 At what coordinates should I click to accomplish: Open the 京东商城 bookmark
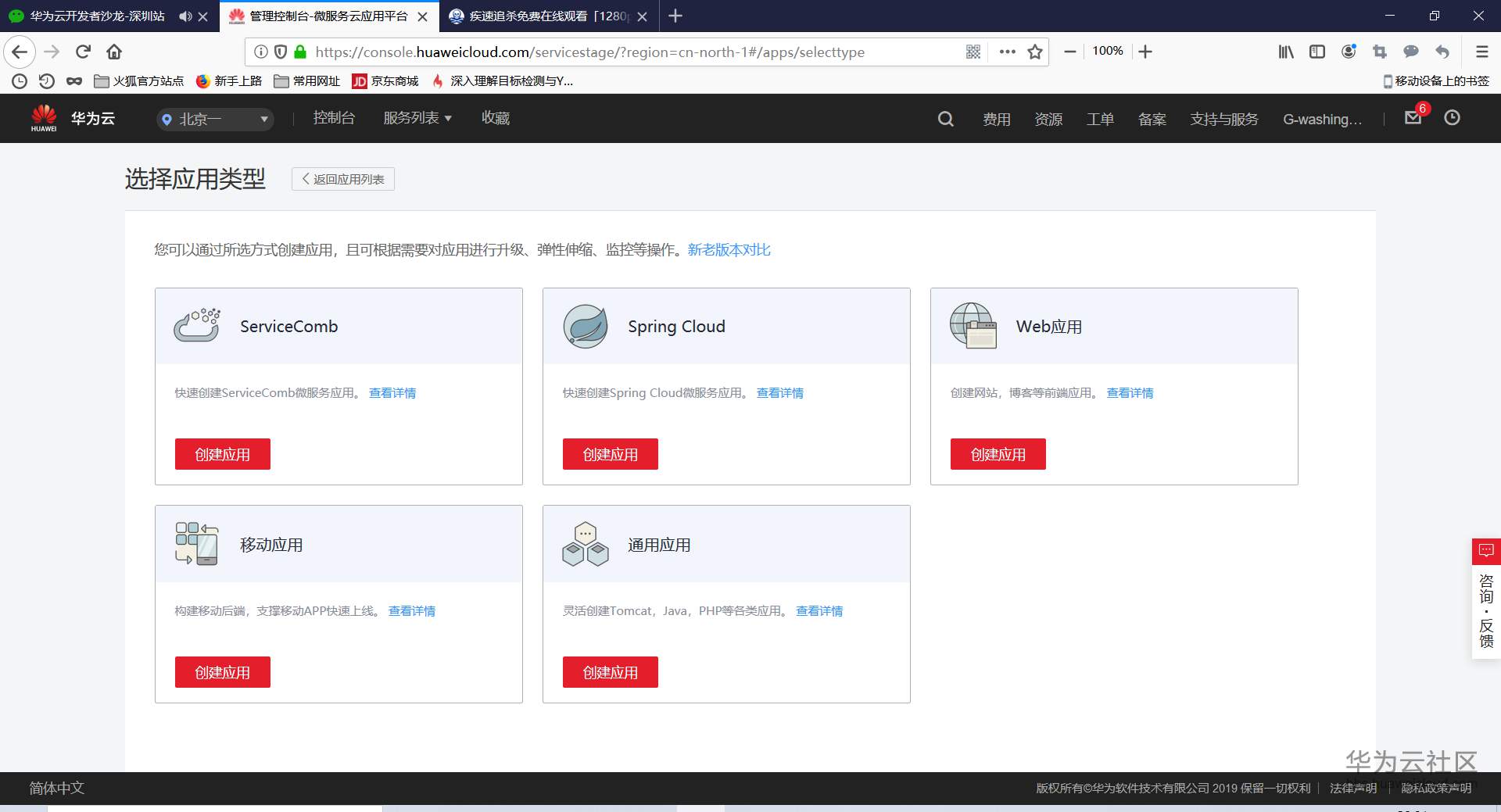click(385, 81)
